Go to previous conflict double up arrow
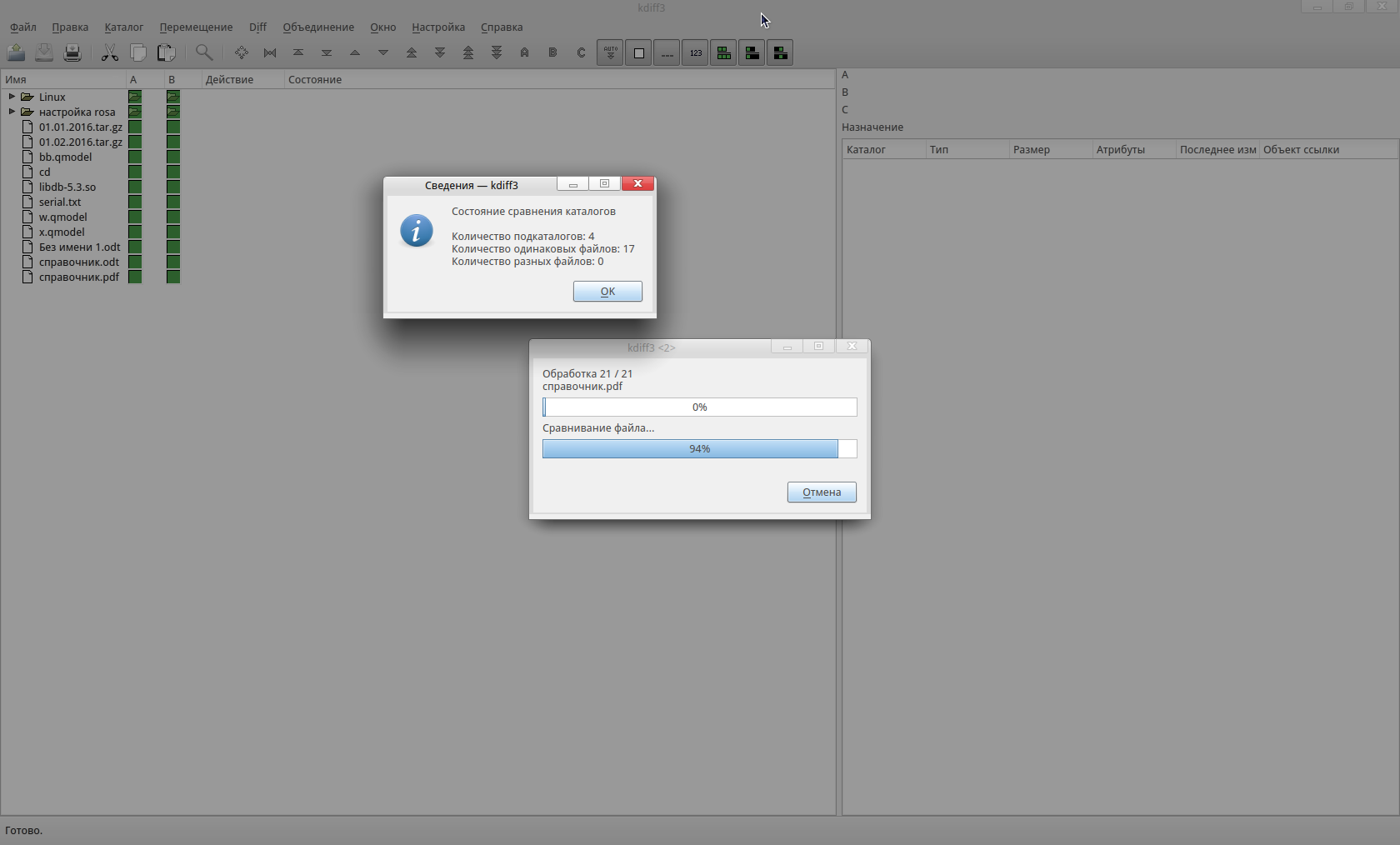This screenshot has height=845, width=1400. 412,52
